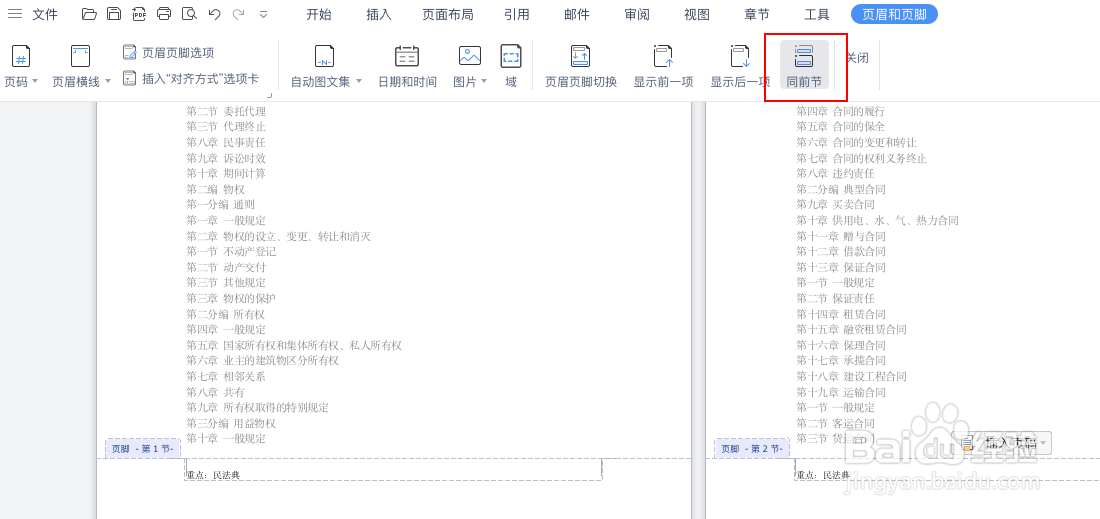This screenshot has height=519, width=1100.
Task: Open the hamburger menu icon
Action: [x=15, y=14]
